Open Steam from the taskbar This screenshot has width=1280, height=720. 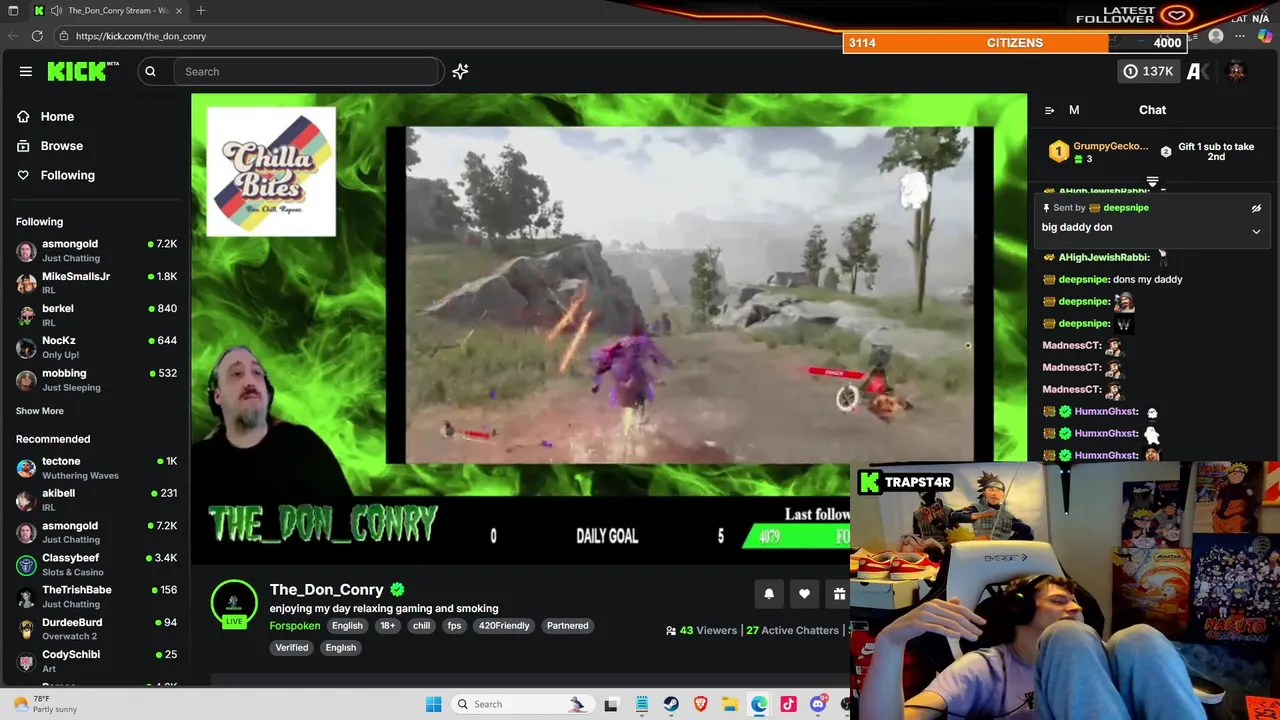[671, 704]
